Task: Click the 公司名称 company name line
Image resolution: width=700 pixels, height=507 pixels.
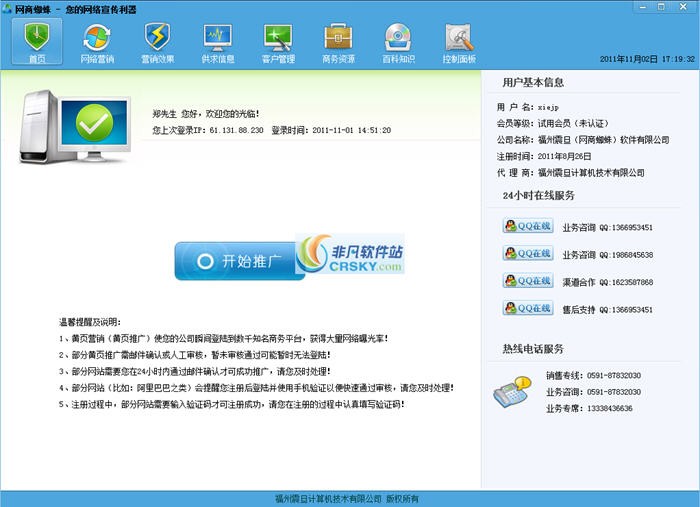Action: click(583, 140)
